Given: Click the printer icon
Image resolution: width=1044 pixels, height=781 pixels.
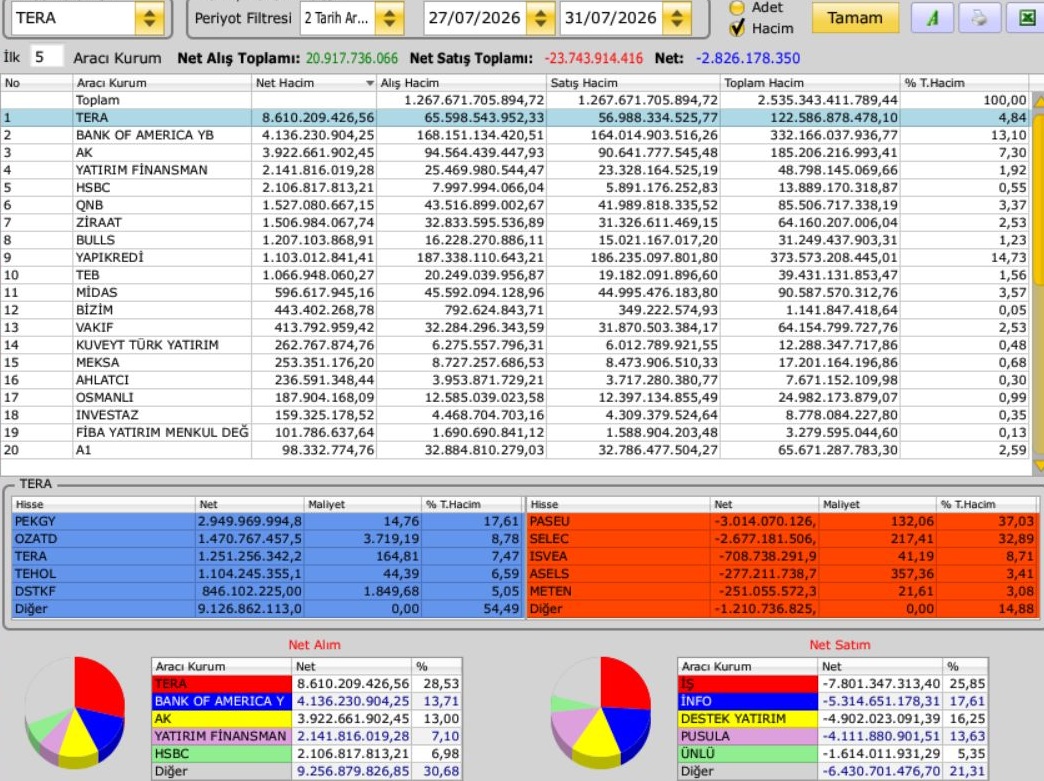Looking at the screenshot, I should tap(979, 18).
